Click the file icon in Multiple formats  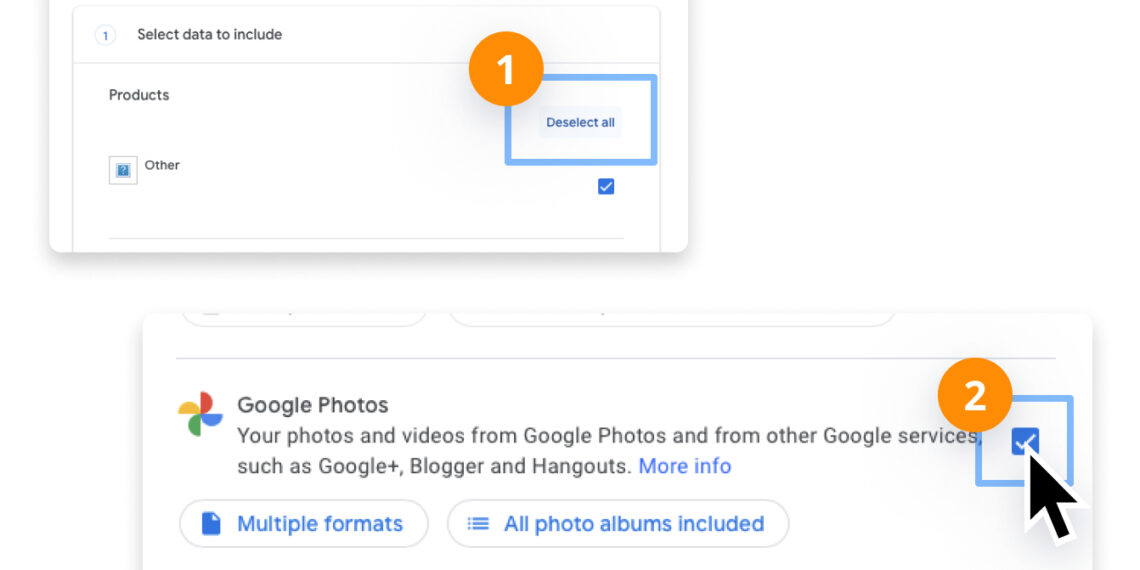[x=211, y=524]
